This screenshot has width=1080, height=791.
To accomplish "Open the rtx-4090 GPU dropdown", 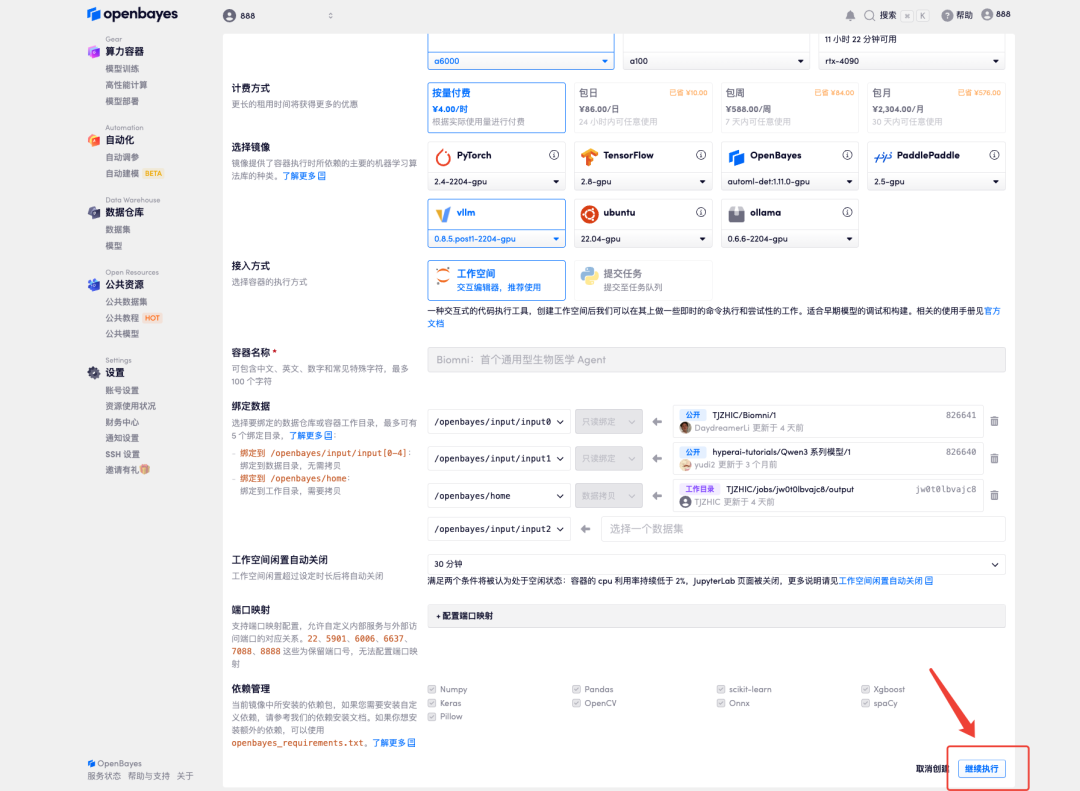I will (x=912, y=61).
